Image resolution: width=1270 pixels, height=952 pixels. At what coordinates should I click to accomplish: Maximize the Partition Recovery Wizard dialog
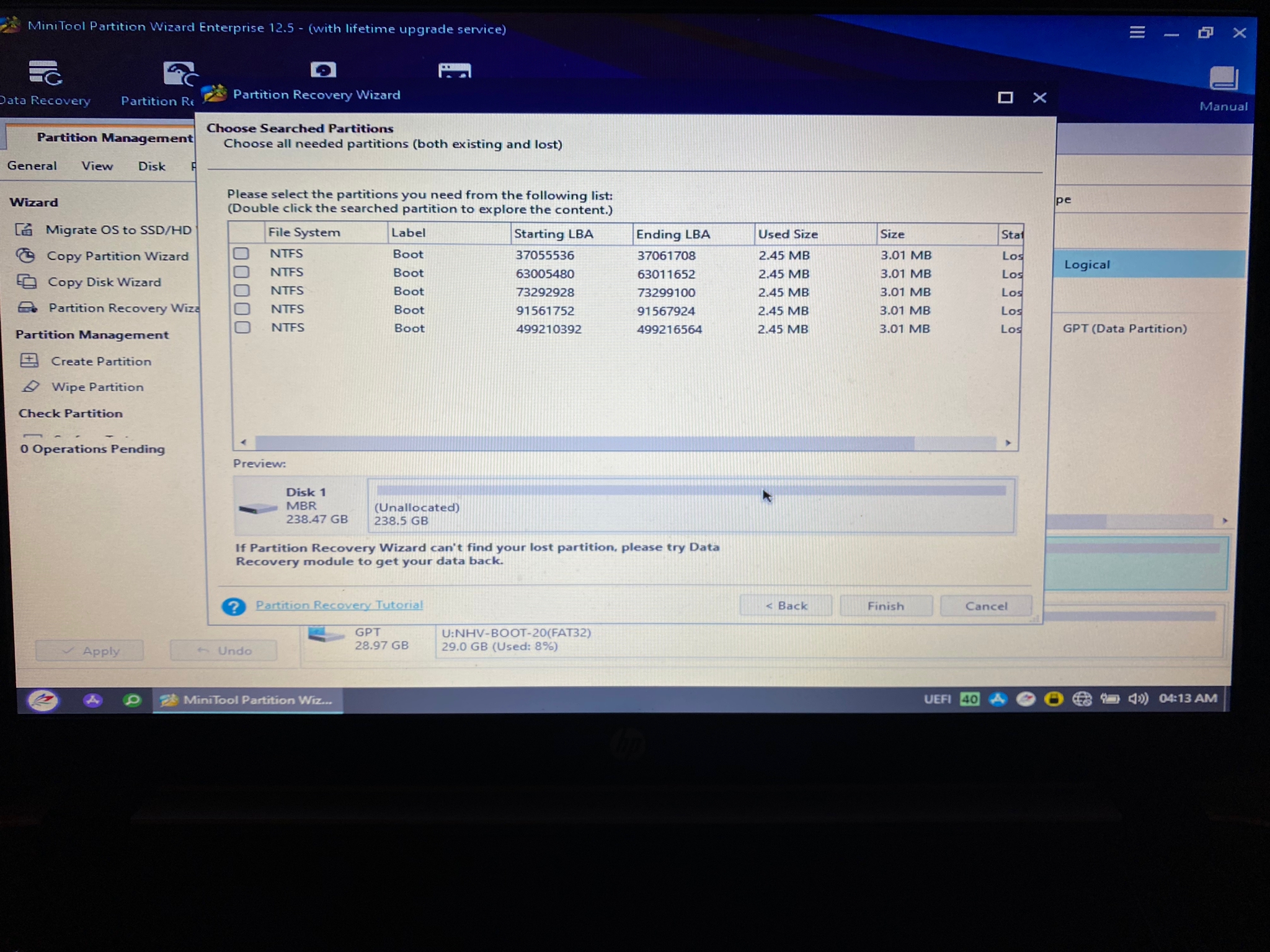1005,97
